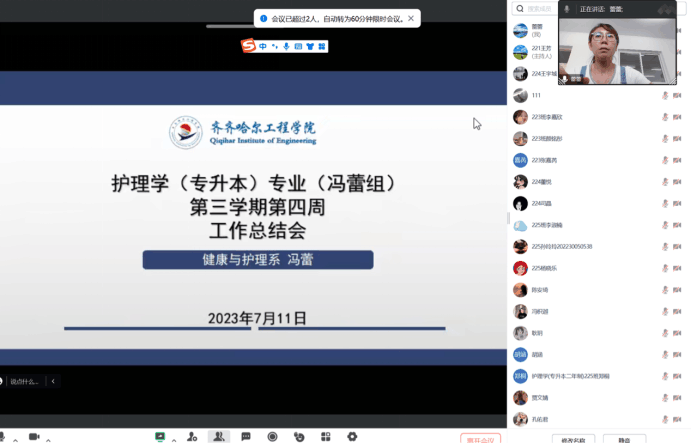This screenshot has width=692, height=444.
Task: Open the settings gear icon
Action: [352, 437]
